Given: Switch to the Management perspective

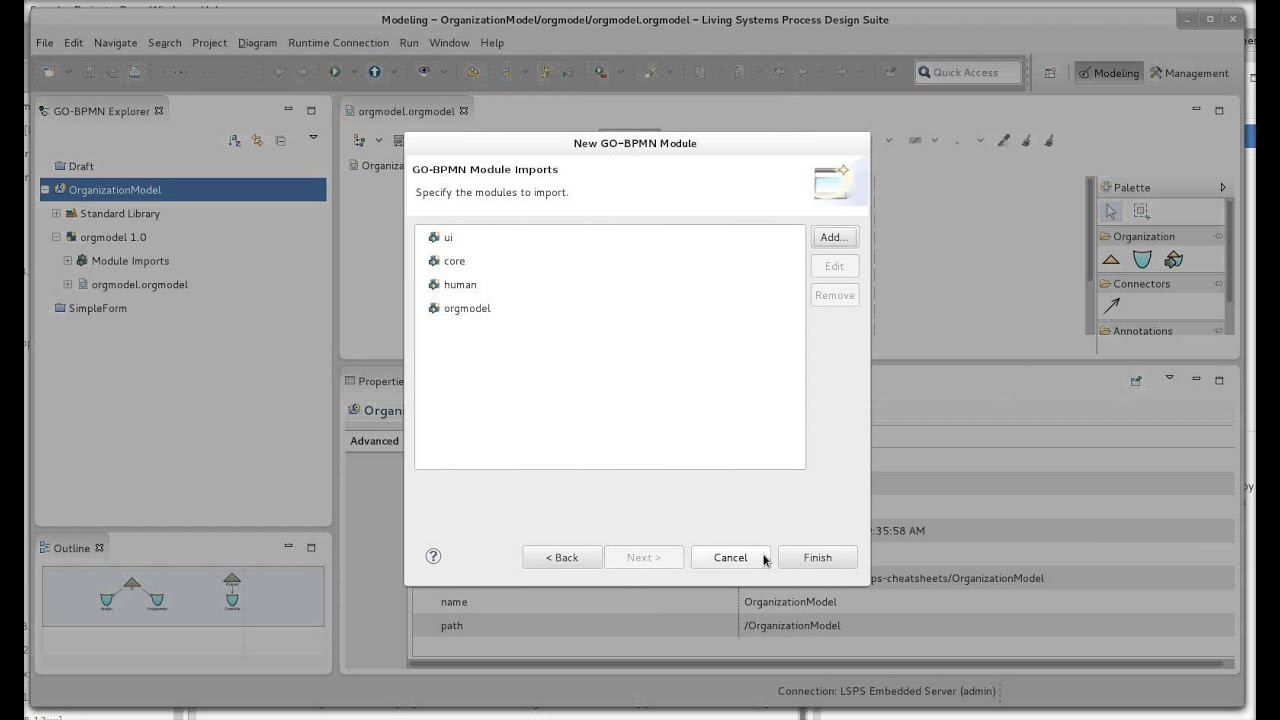Looking at the screenshot, I should (x=1189, y=73).
